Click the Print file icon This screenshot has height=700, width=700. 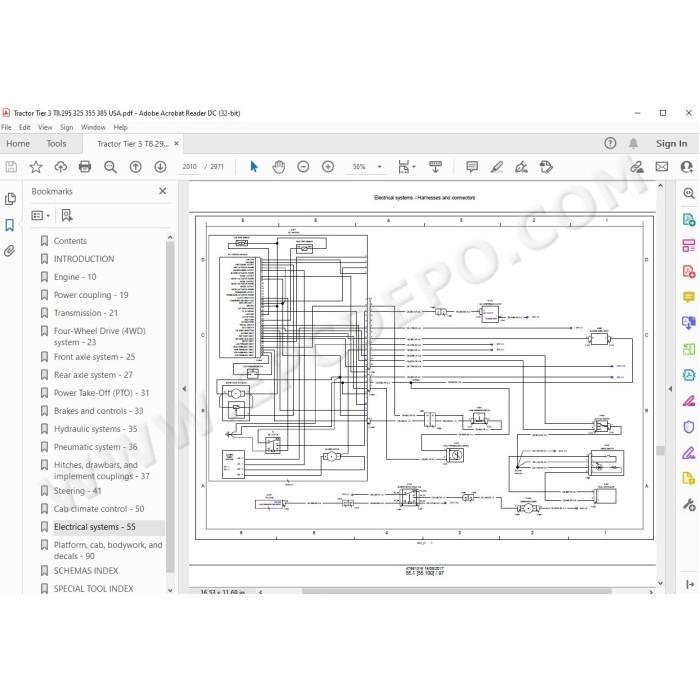pyautogui.click(x=85, y=167)
